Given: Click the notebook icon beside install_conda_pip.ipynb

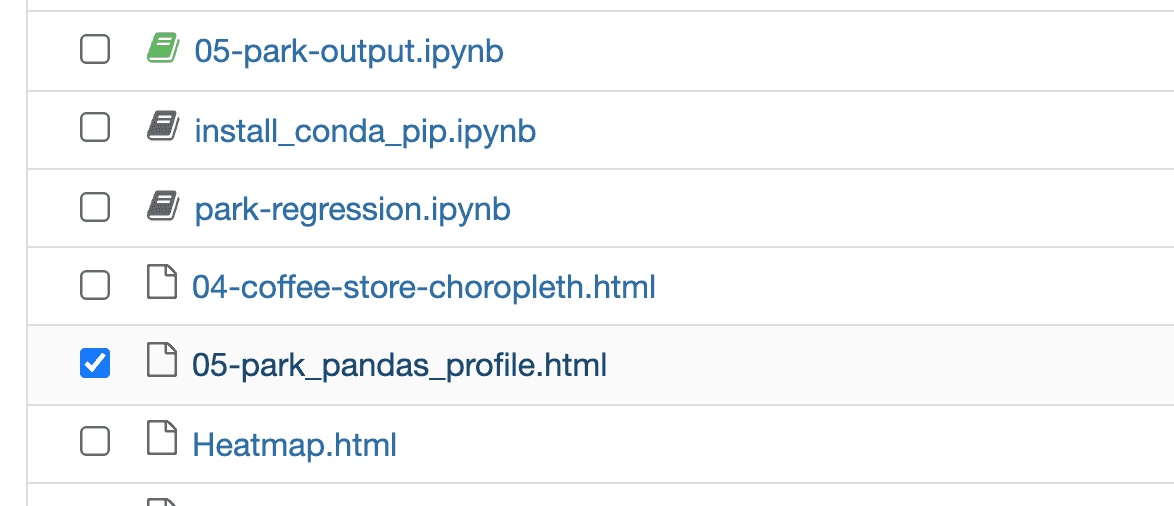Looking at the screenshot, I should click(x=162, y=127).
